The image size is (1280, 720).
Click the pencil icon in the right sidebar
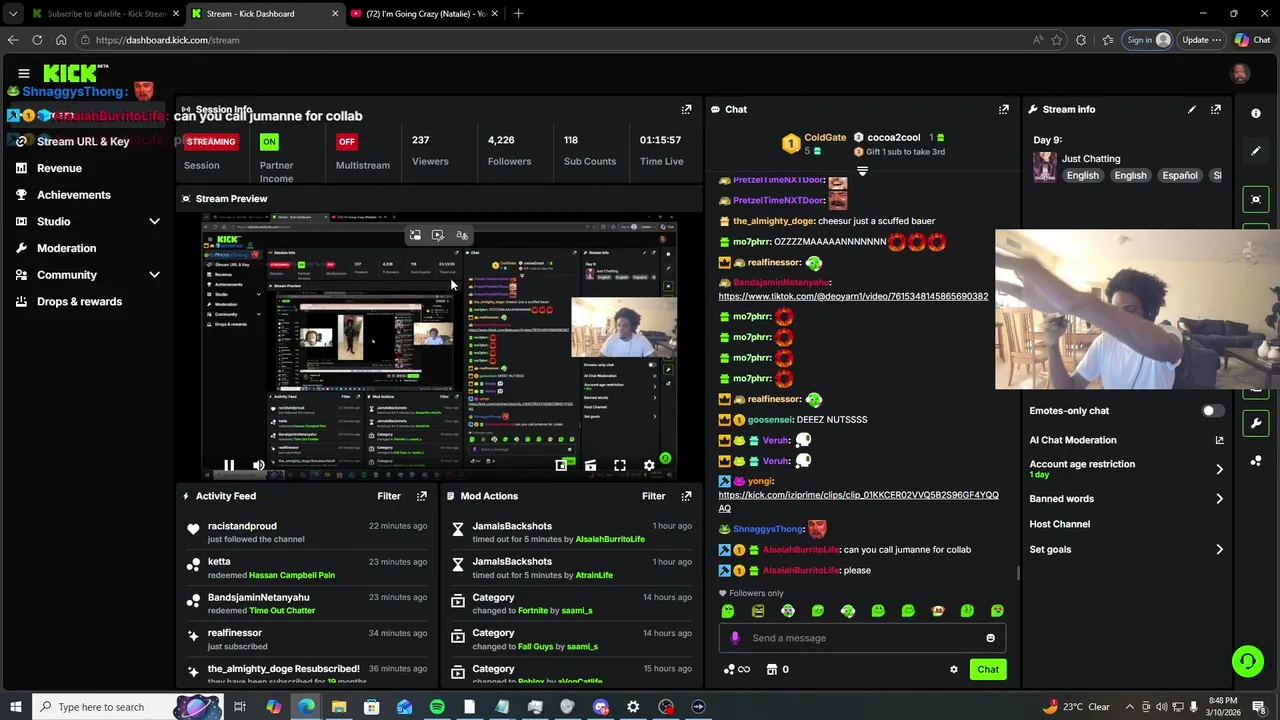[x=1256, y=151]
